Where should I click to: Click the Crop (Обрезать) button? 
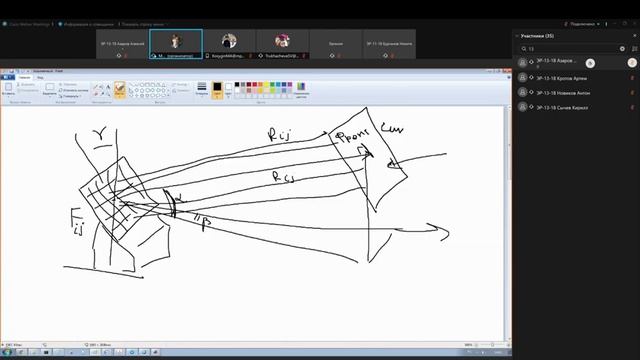[x=67, y=84]
